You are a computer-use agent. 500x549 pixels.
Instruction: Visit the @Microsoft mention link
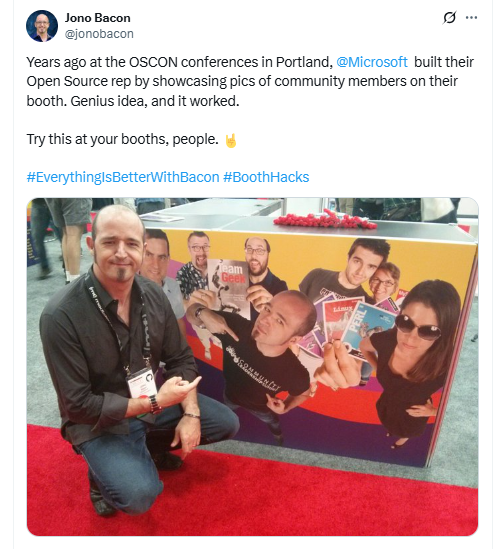[372, 62]
